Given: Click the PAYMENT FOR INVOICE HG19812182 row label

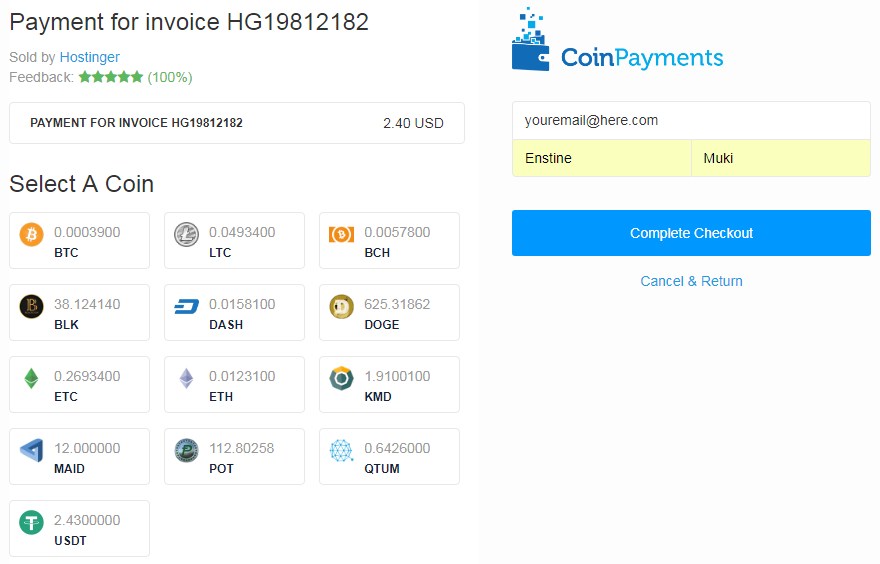Looking at the screenshot, I should 136,123.
